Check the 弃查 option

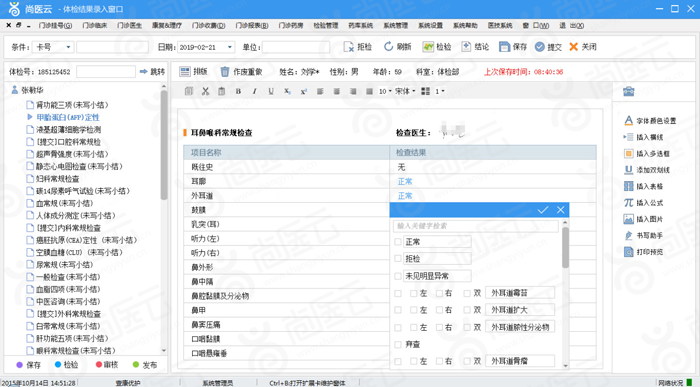tap(398, 344)
